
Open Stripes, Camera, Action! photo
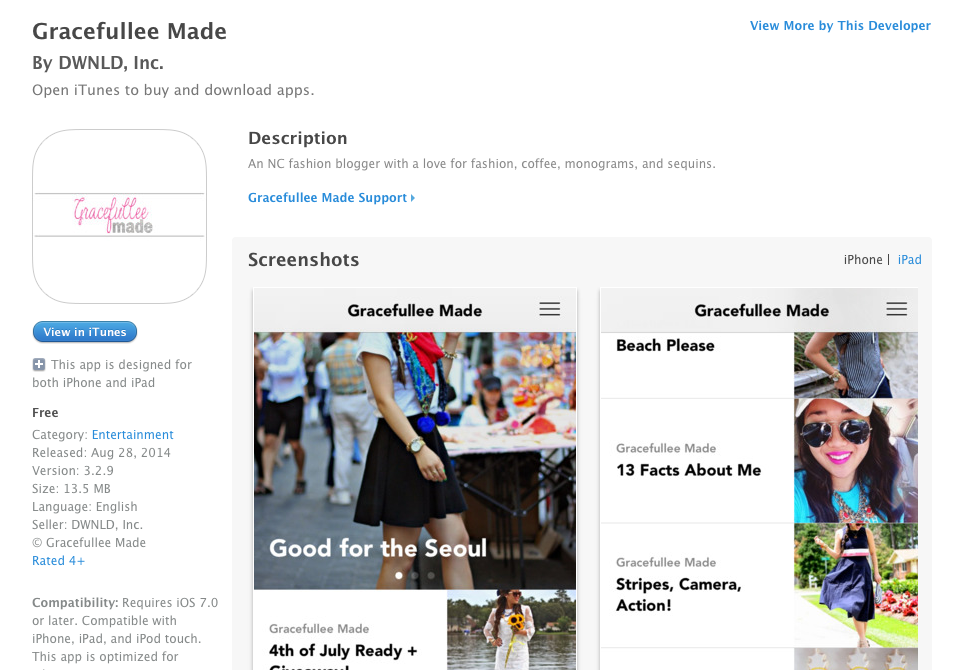click(x=855, y=585)
